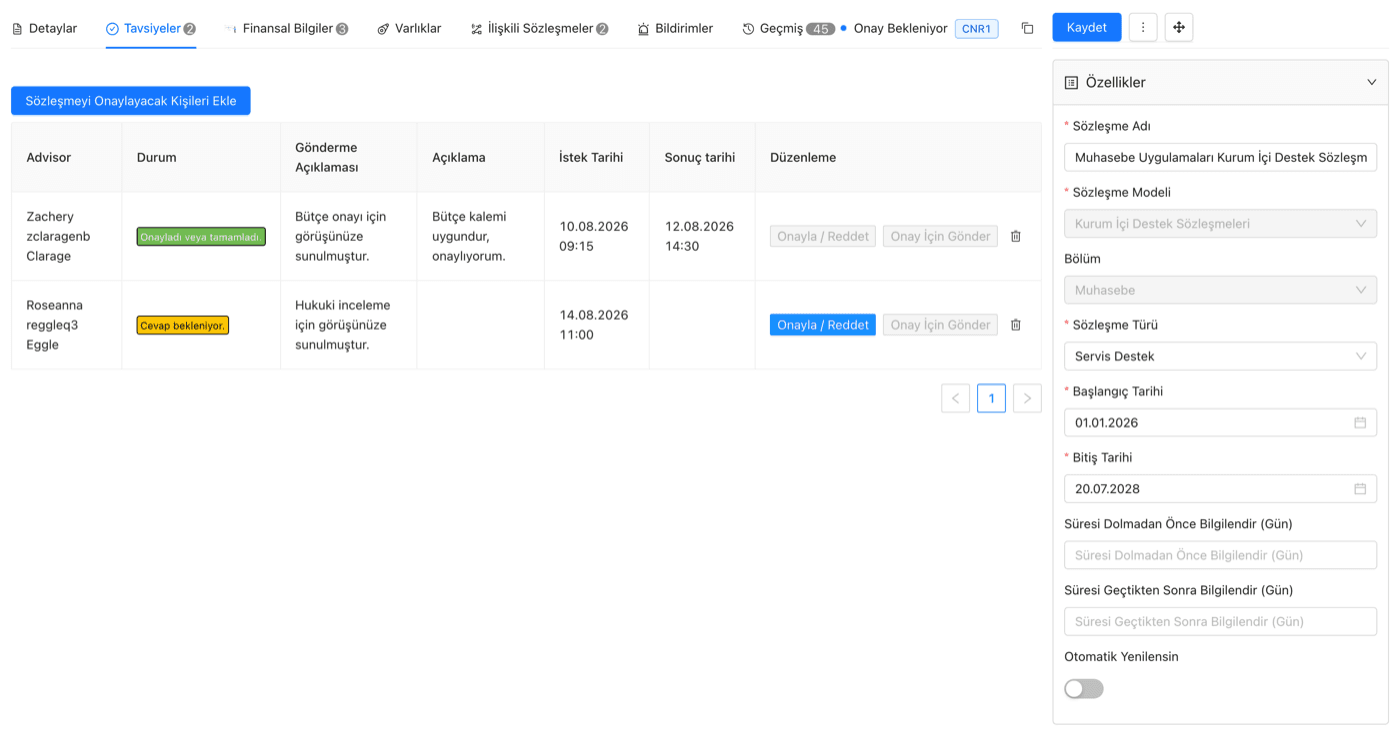This screenshot has width=1400, height=732.
Task: Open the Geçmiş history tab
Action: (788, 28)
